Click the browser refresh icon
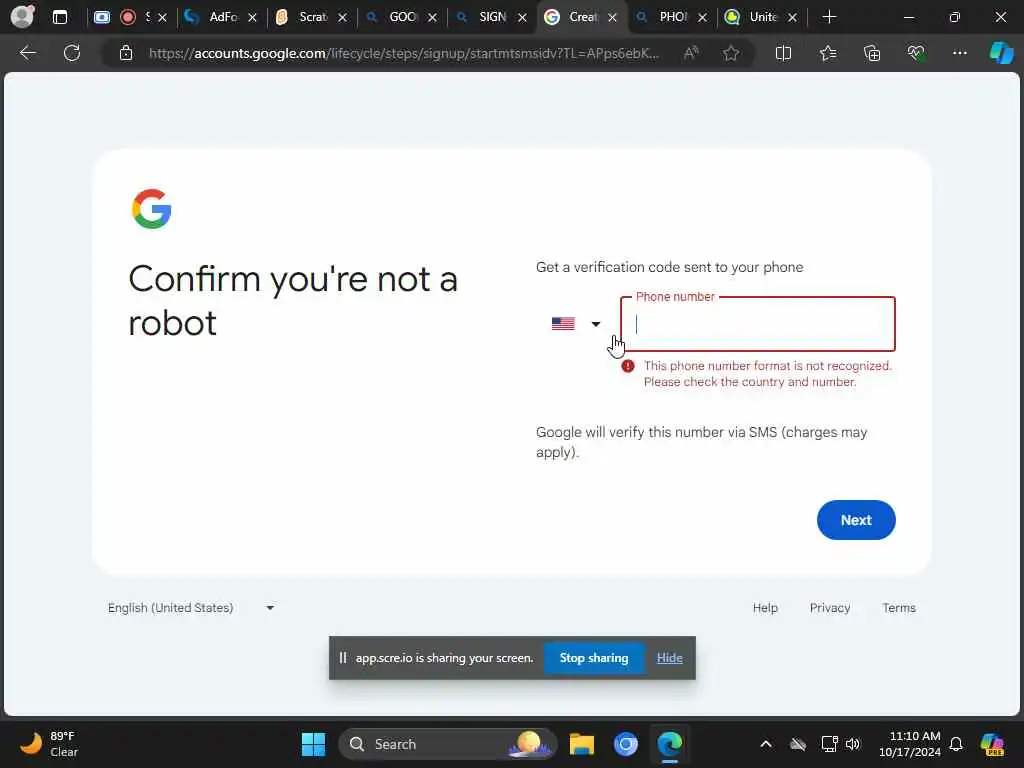The image size is (1024, 768). (72, 53)
